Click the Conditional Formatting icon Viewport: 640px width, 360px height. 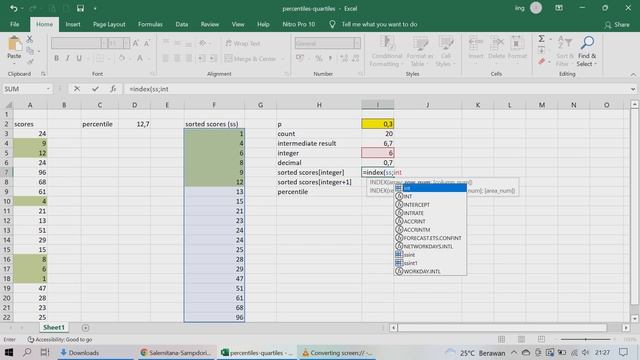pos(387,43)
